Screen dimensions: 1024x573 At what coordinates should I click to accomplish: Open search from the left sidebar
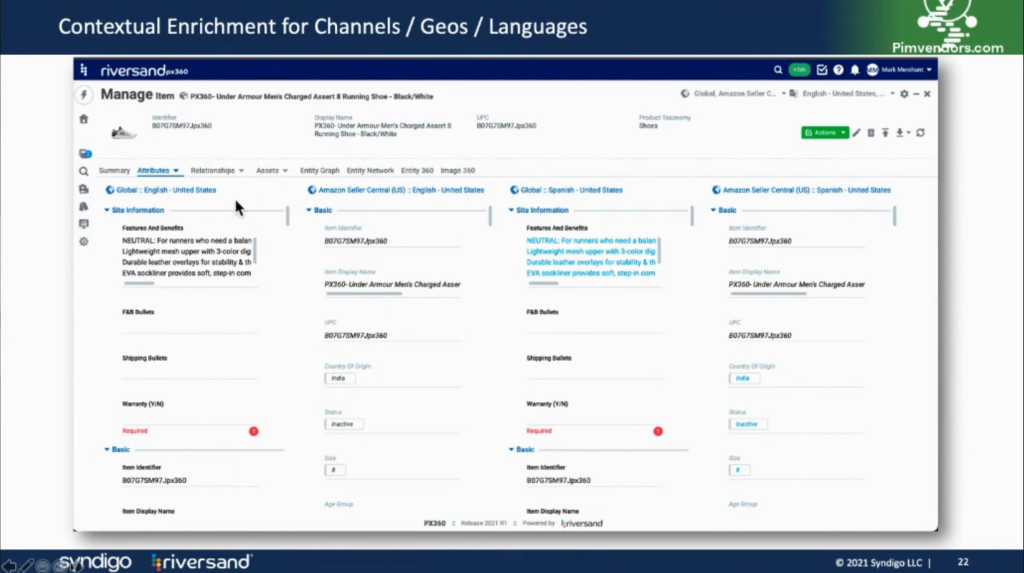point(84,171)
